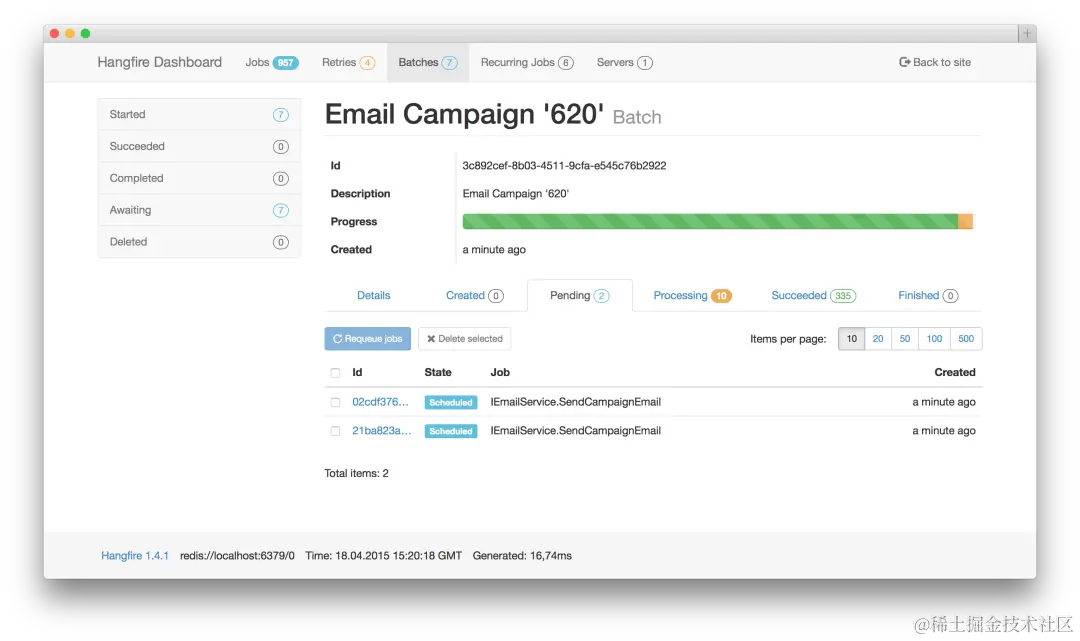Click the orange processing segment of progress bar
Image resolution: width=1080 pixels, height=641 pixels.
966,221
